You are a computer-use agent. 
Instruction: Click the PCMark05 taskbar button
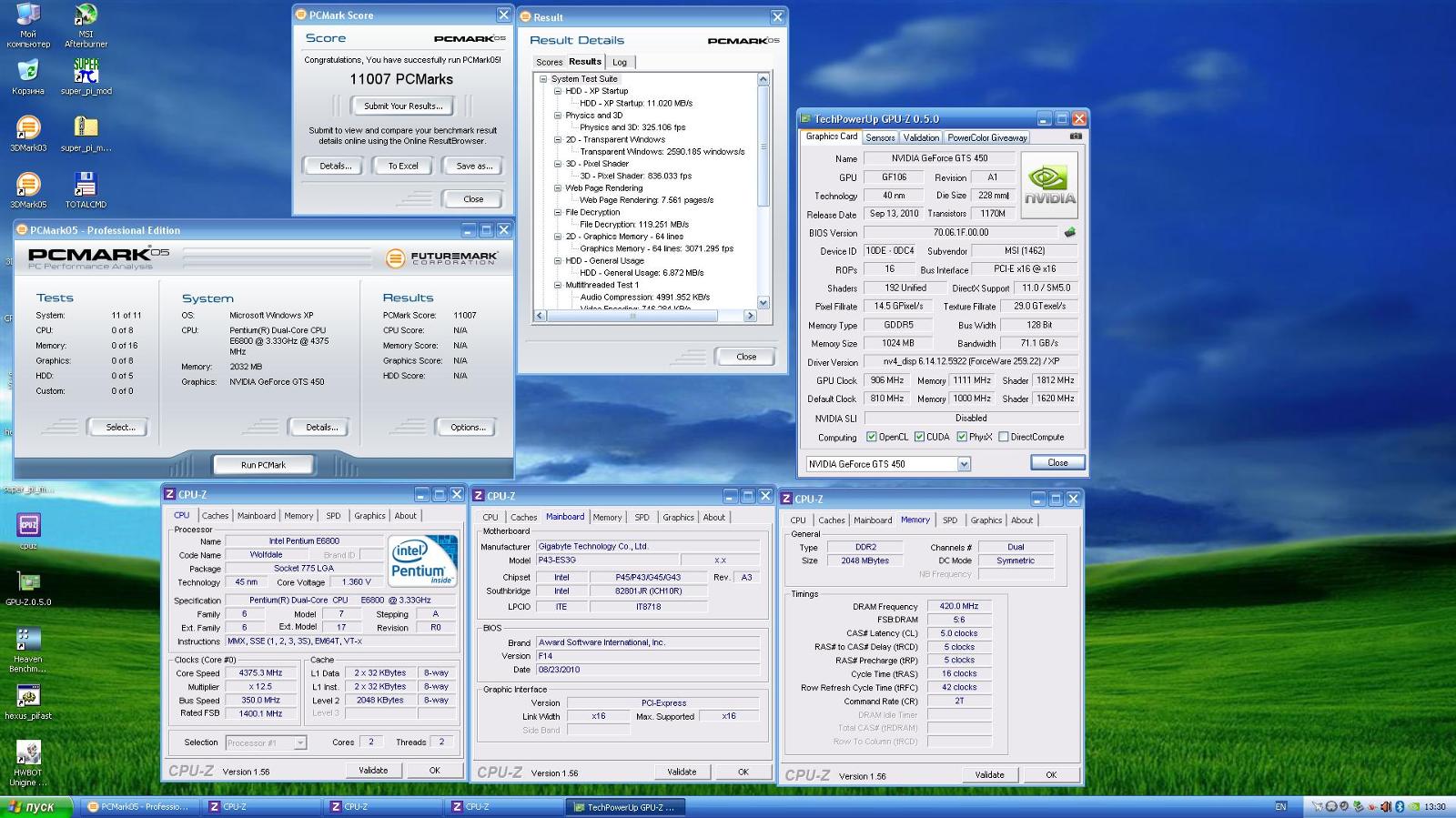[x=140, y=807]
